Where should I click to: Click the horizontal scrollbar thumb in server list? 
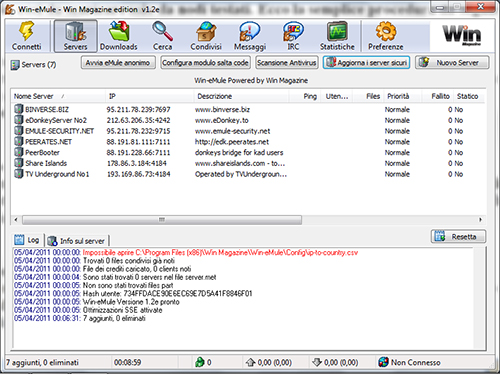point(162,220)
